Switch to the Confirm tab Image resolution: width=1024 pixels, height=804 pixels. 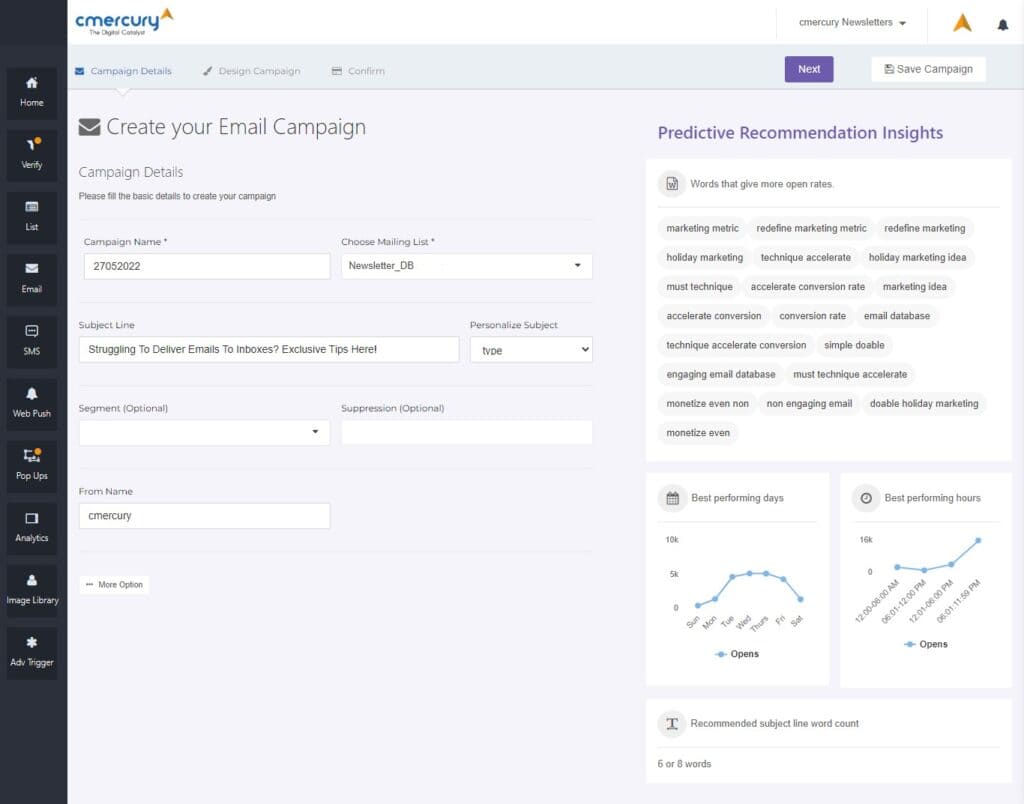pos(358,71)
